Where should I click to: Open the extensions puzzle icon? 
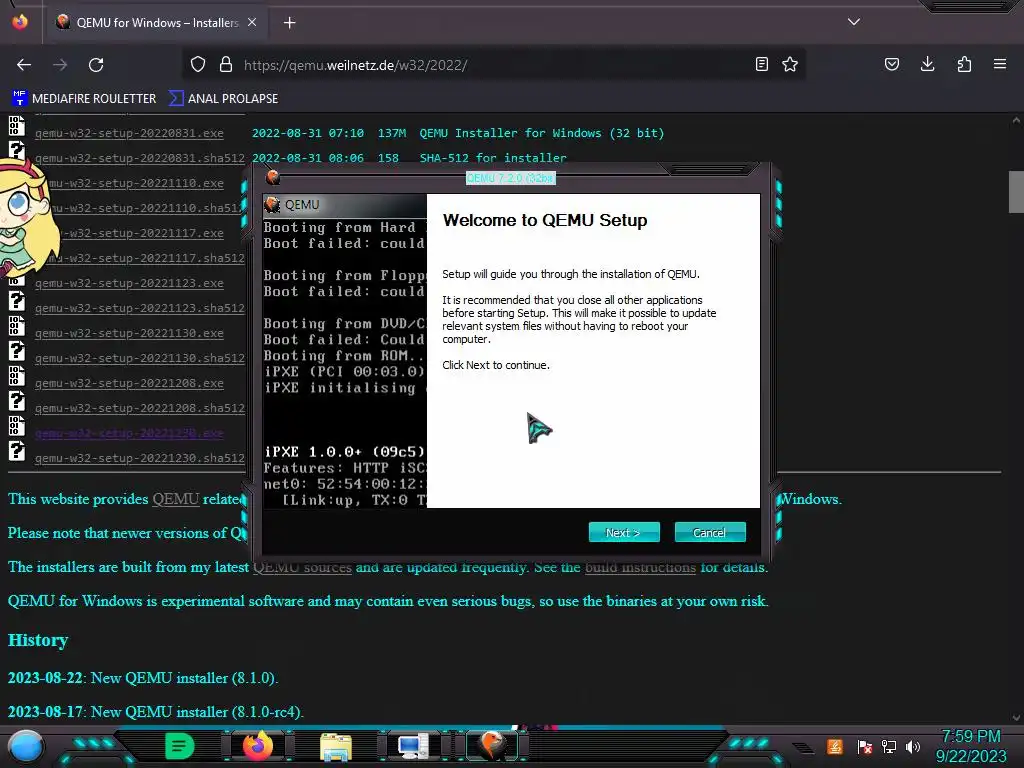[964, 64]
